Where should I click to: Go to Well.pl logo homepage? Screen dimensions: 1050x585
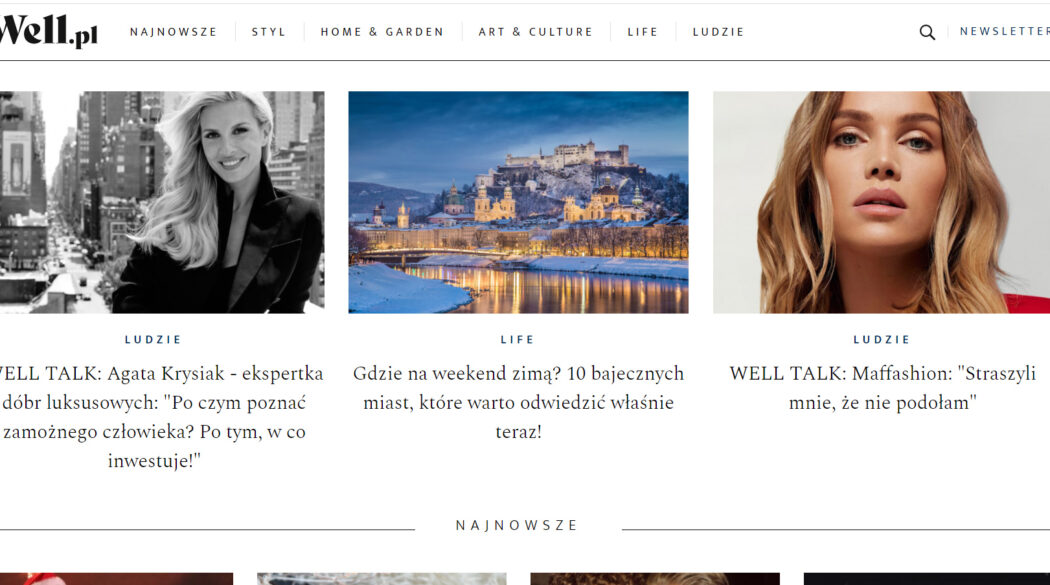pos(48,31)
